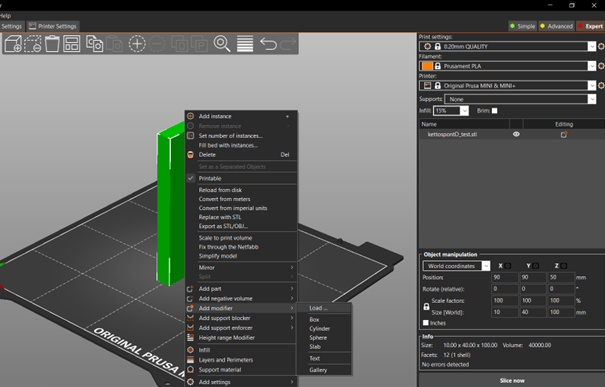The width and height of the screenshot is (605, 387).
Task: Choose Gallery in the modifier submenu
Action: tap(324, 370)
